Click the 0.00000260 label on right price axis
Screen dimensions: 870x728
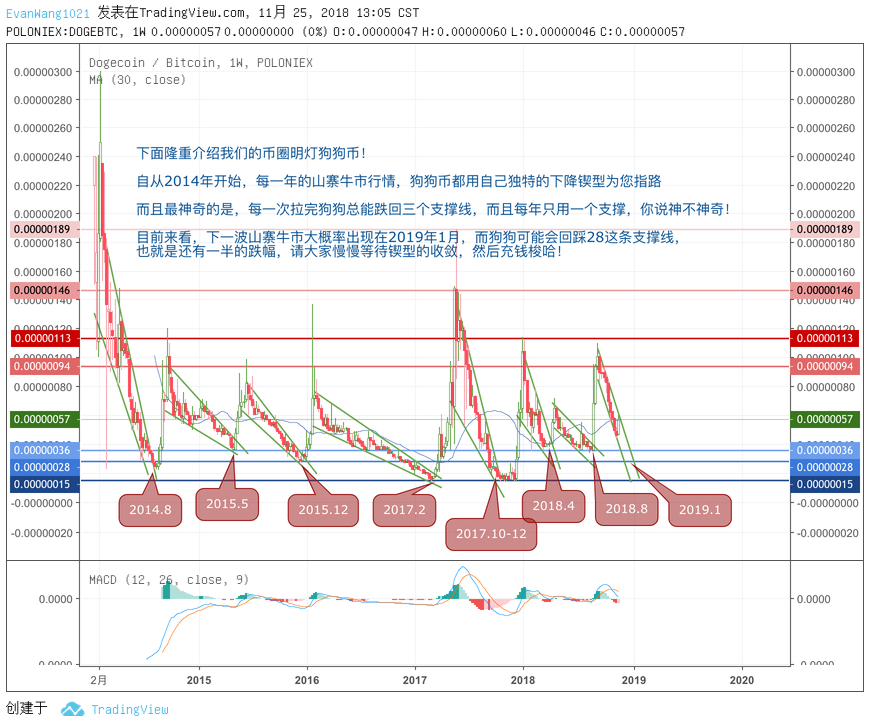826,128
